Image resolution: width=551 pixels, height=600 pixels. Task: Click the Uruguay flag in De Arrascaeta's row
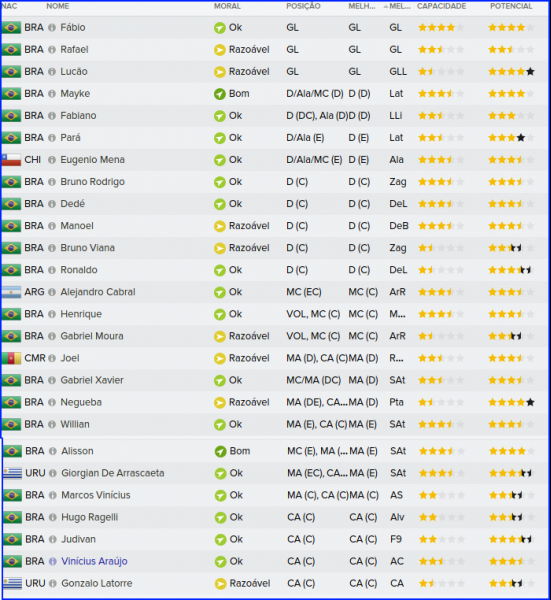[12, 473]
